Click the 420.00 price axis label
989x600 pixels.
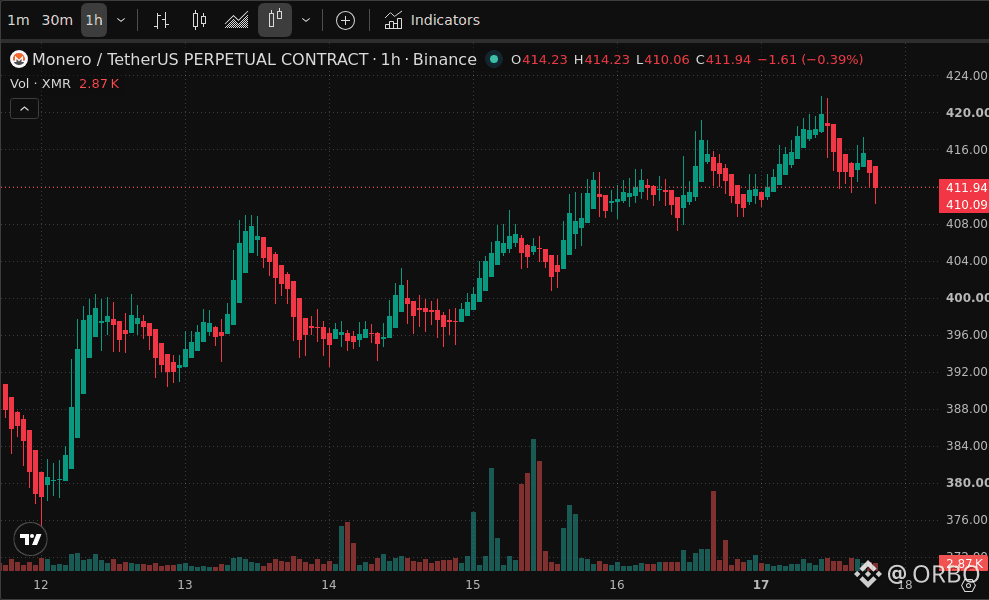click(966, 112)
